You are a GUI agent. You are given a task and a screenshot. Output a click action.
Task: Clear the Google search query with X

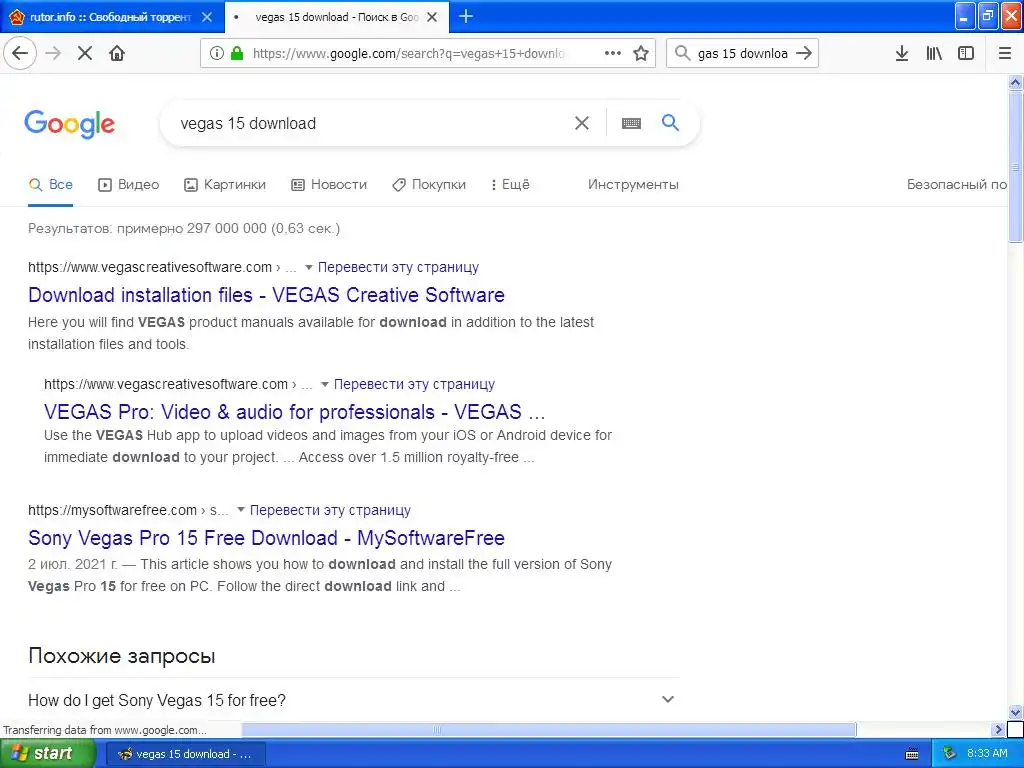(581, 123)
